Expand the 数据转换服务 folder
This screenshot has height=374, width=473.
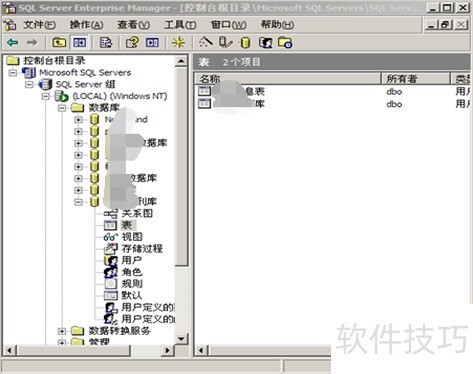(62, 331)
